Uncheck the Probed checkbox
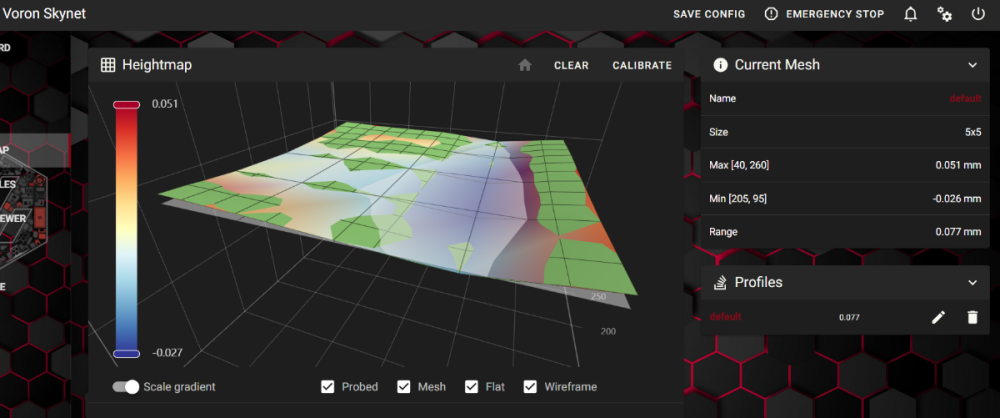Viewport: 1000px width, 418px height. click(x=328, y=387)
